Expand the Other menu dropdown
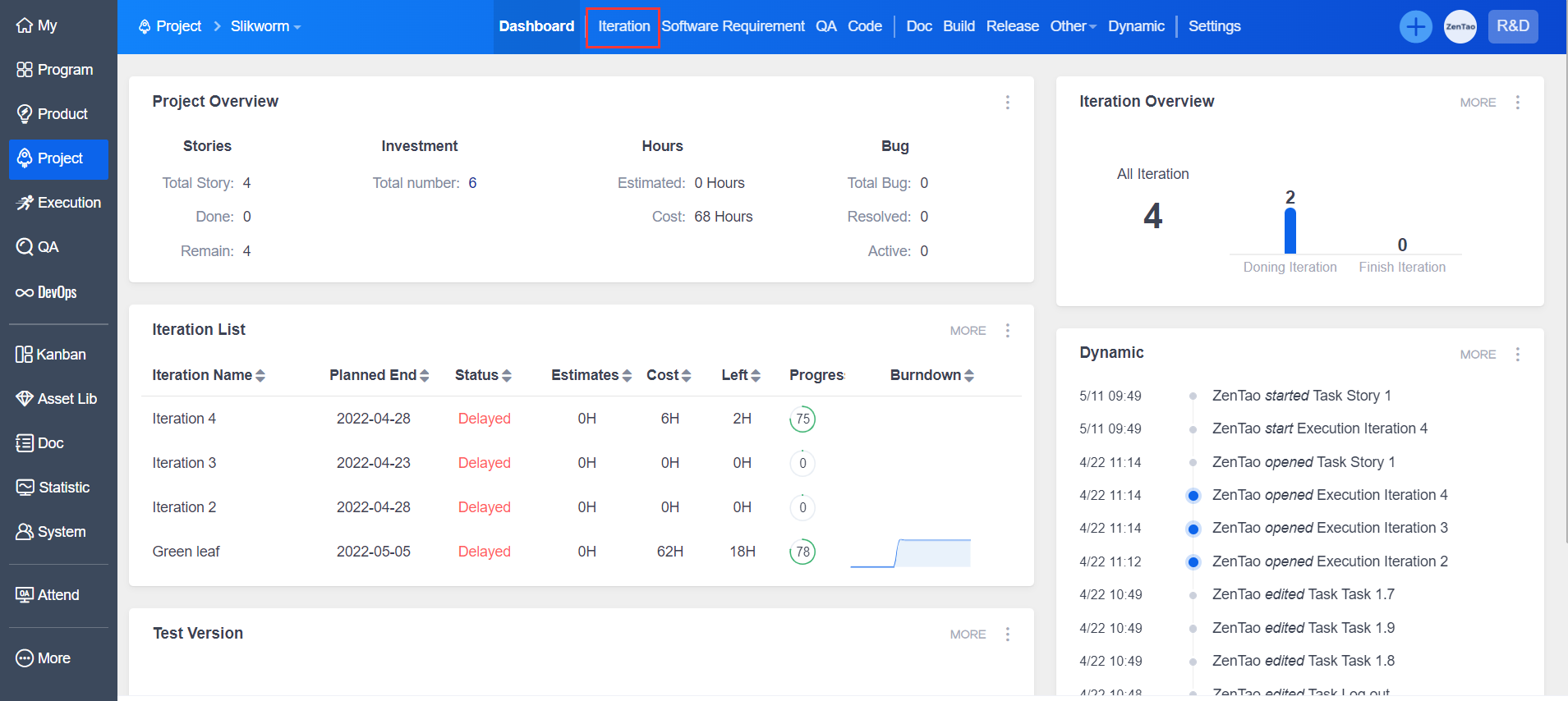Screen dimensions: 1568x701 pyautogui.click(x=1073, y=26)
